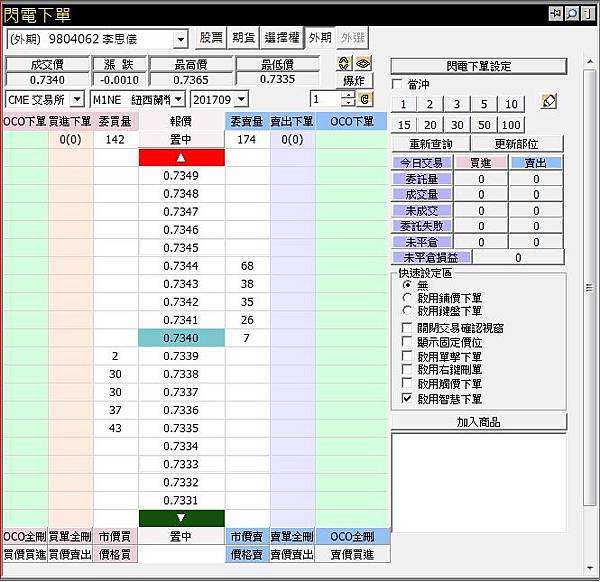Image resolution: width=600 pixels, height=582 pixels.
Task: Pin the 閃電下單 window with the pushpin icon
Action: coord(555,14)
